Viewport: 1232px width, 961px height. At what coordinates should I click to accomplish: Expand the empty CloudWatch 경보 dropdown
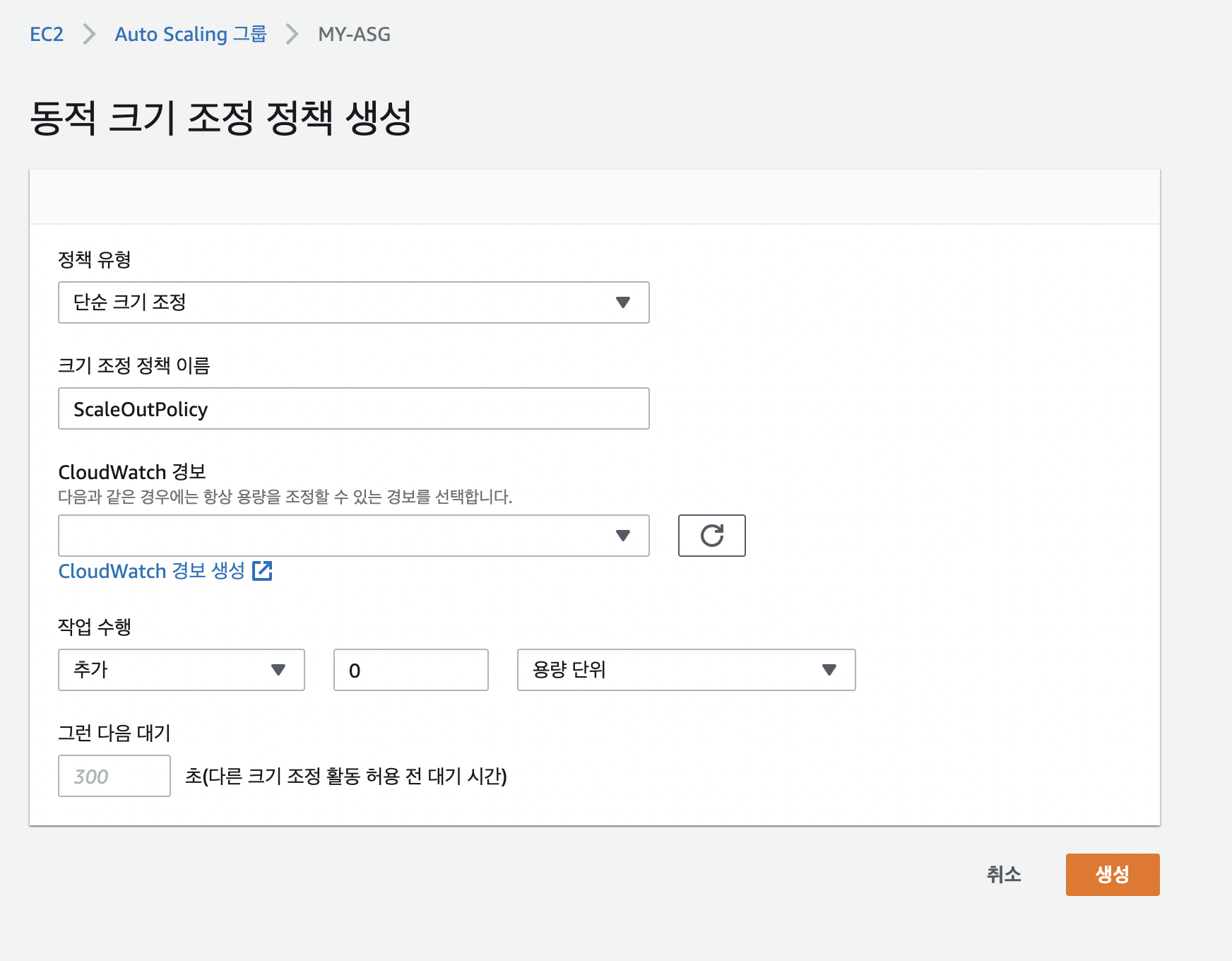point(353,536)
